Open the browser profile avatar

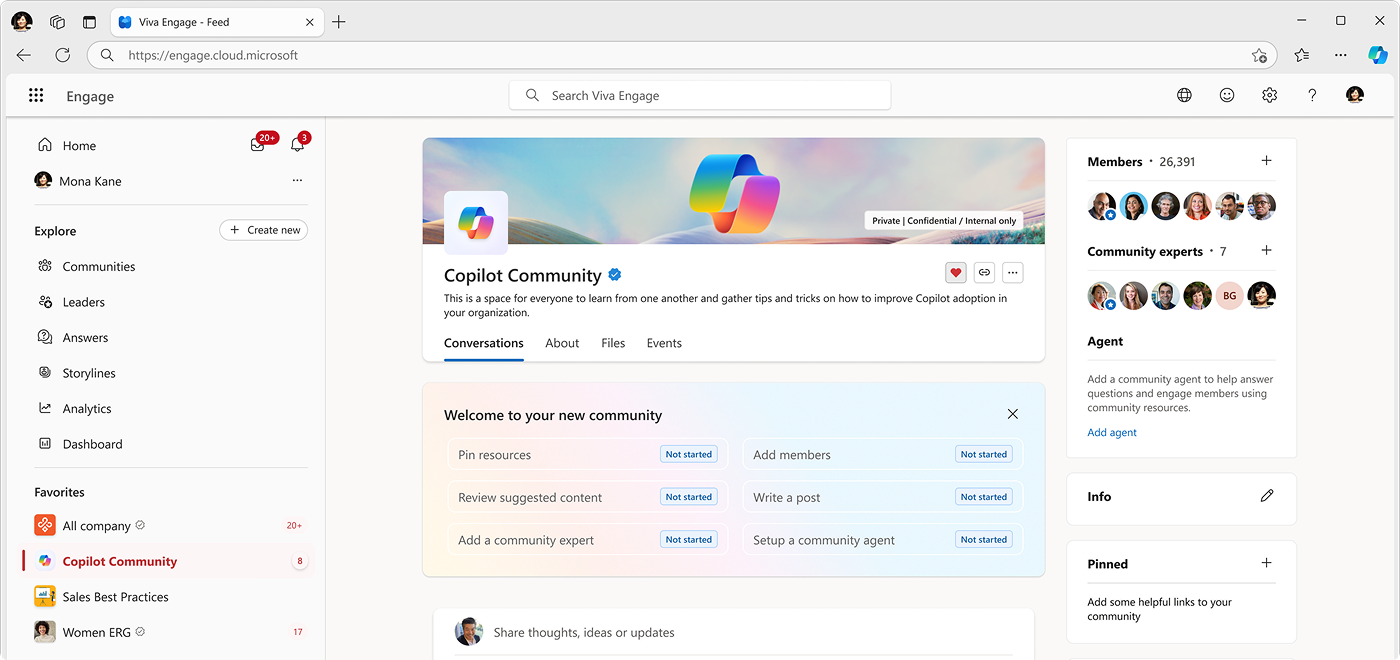pyautogui.click(x=22, y=21)
